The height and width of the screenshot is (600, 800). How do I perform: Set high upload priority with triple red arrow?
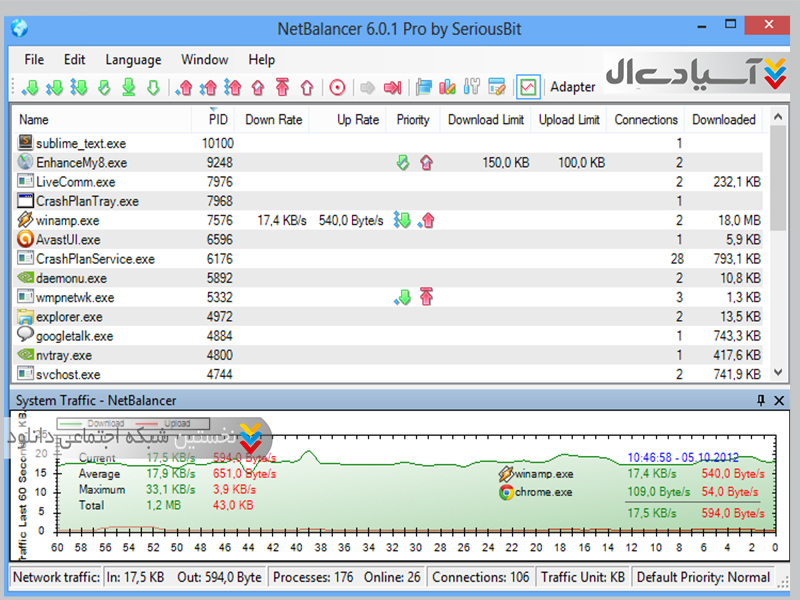(233, 88)
